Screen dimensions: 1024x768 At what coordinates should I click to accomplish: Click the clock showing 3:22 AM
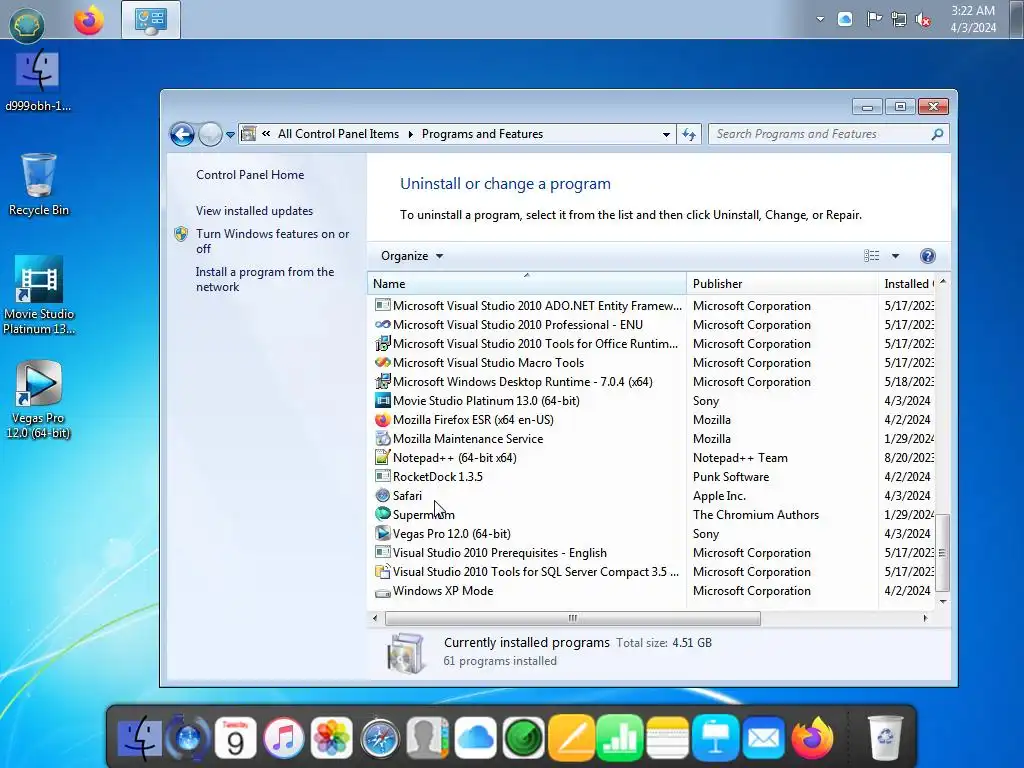pos(973,19)
